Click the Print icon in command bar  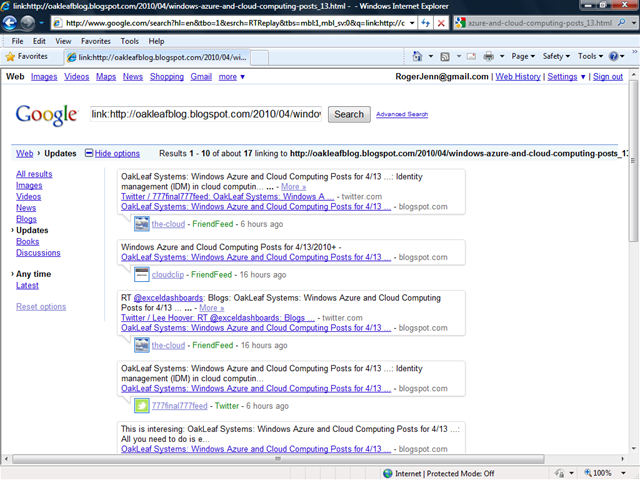489,56
